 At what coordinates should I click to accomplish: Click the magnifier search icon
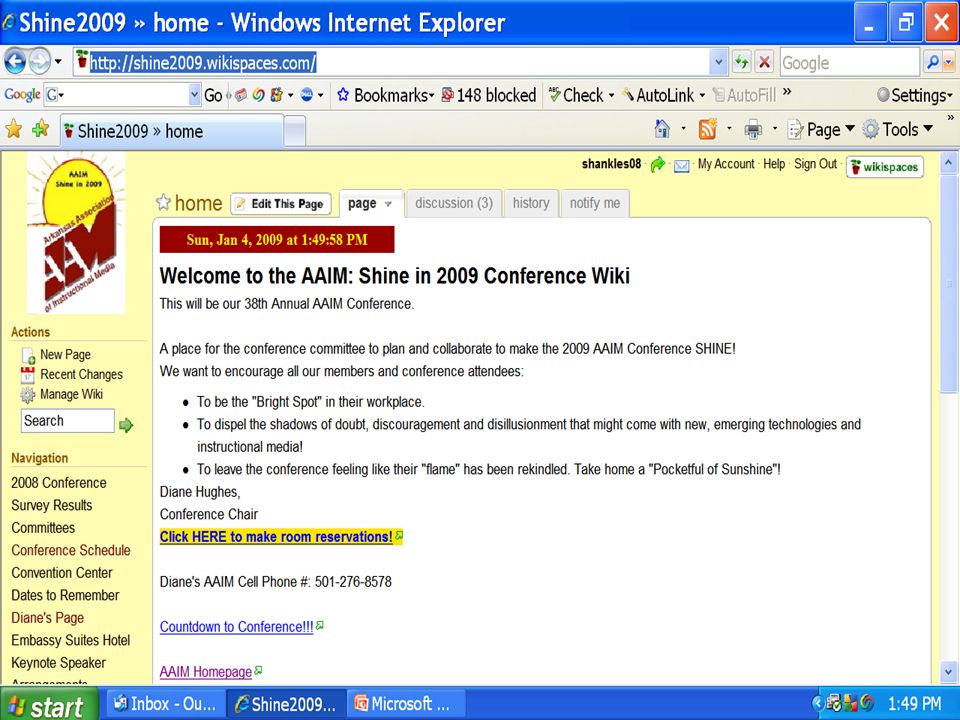[932, 62]
